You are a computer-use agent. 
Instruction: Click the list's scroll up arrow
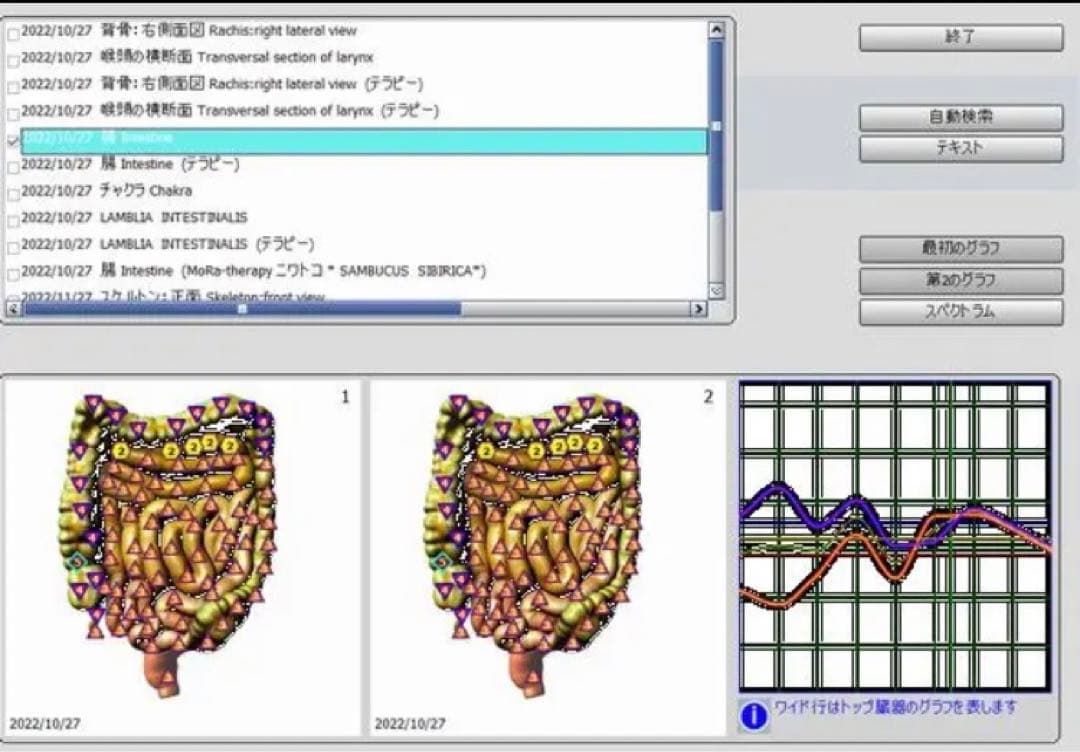tap(716, 30)
